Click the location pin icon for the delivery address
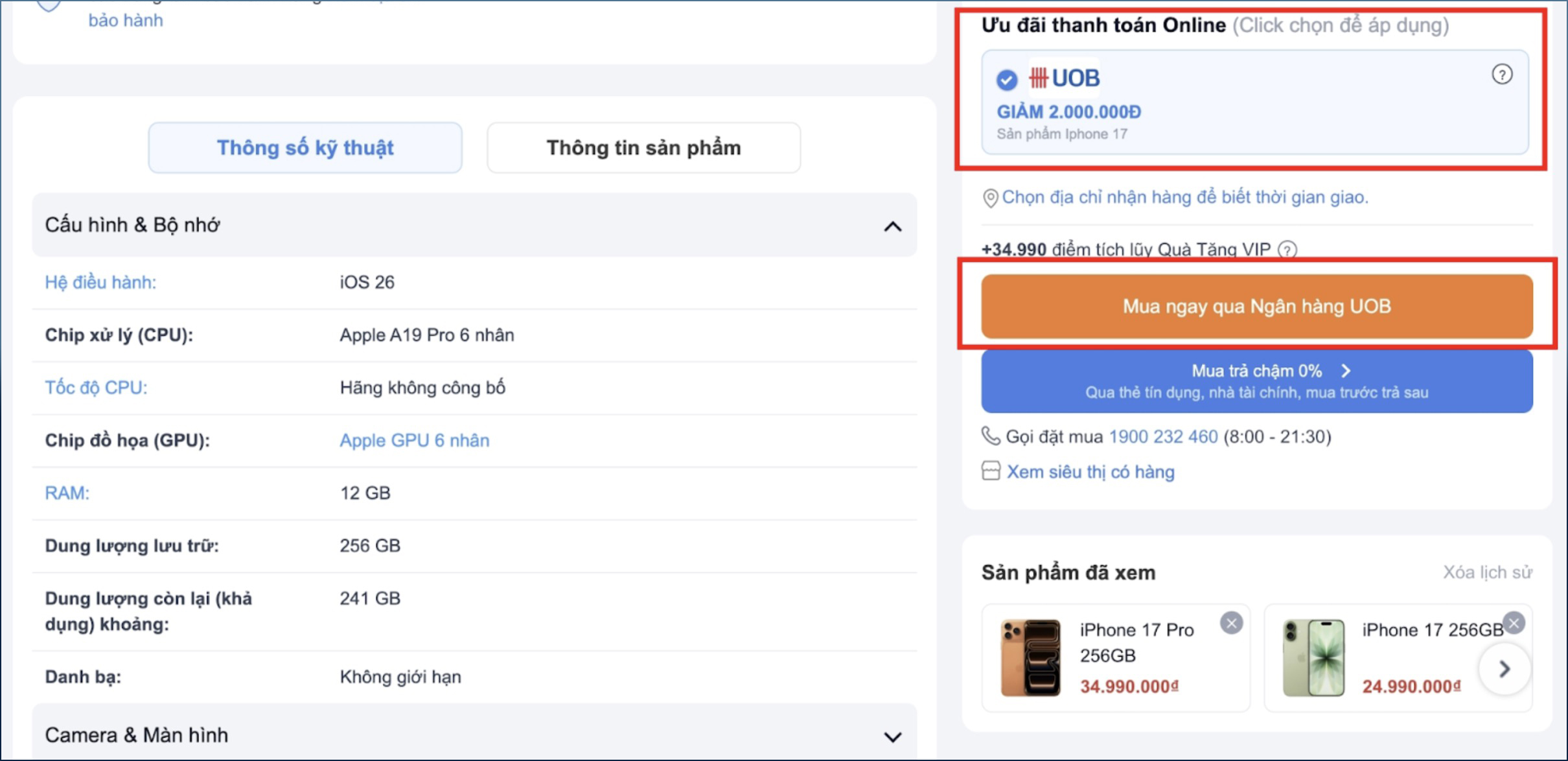The height and width of the screenshot is (761, 1568). click(x=990, y=198)
